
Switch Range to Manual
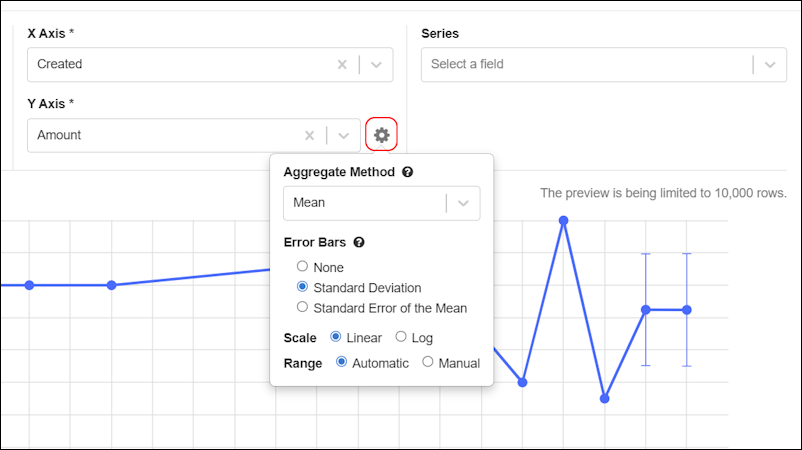tap(428, 363)
